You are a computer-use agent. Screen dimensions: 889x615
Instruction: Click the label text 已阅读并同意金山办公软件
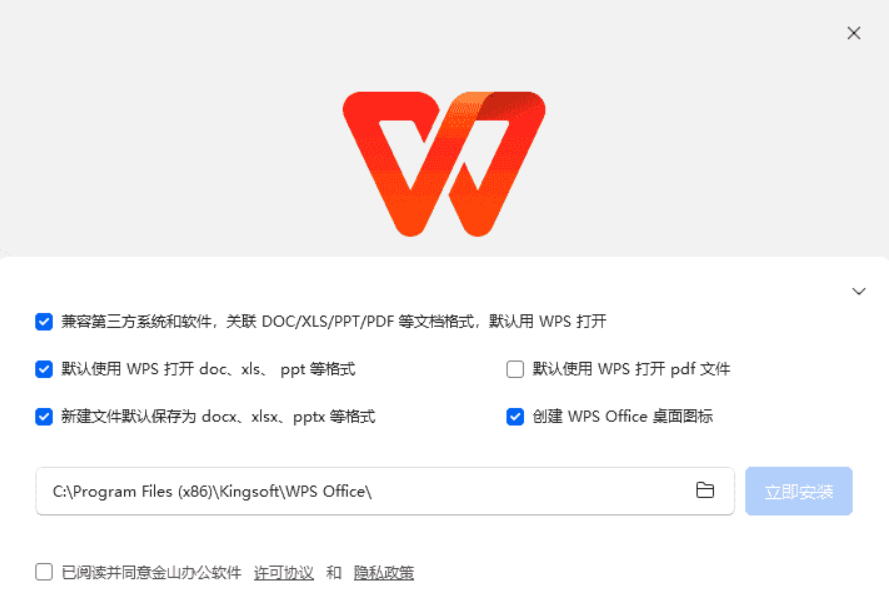[x=151, y=572]
